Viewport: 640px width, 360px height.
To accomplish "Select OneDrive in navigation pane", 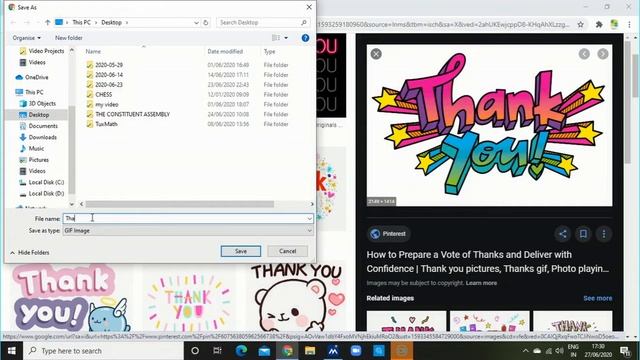I will click(x=32, y=77).
